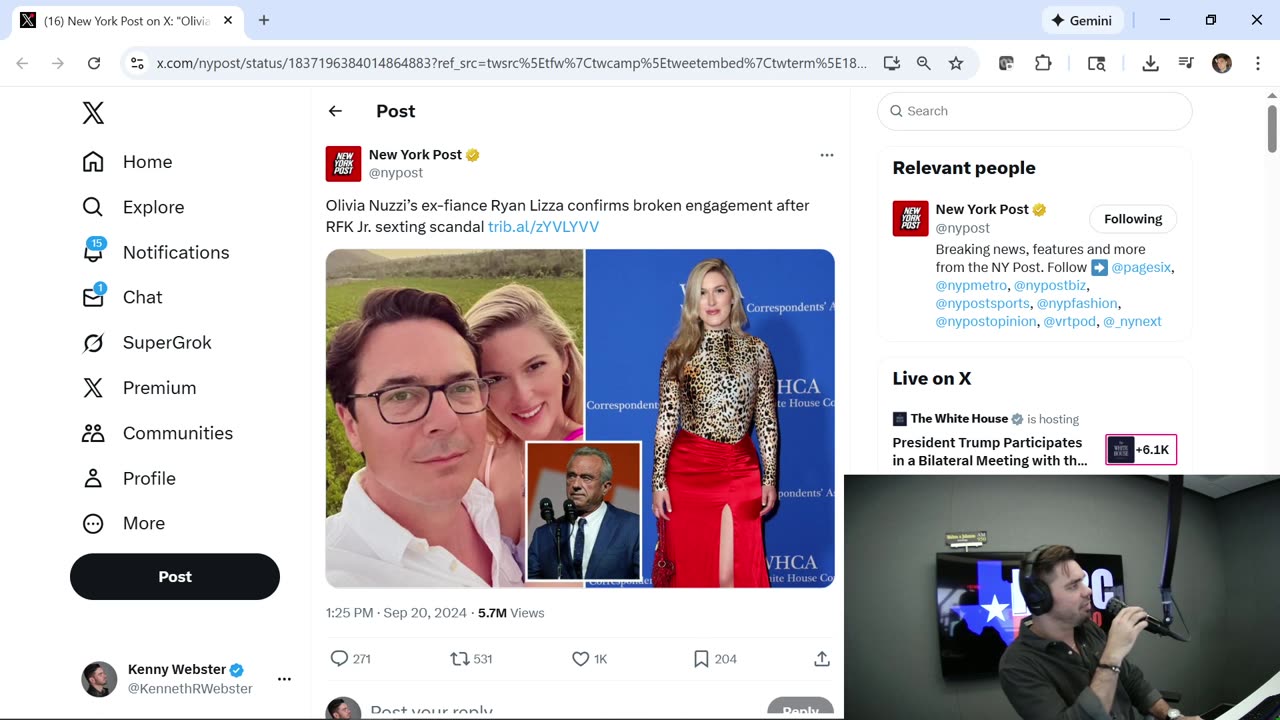
Task: Install app icon in address bar
Action: 892,63
